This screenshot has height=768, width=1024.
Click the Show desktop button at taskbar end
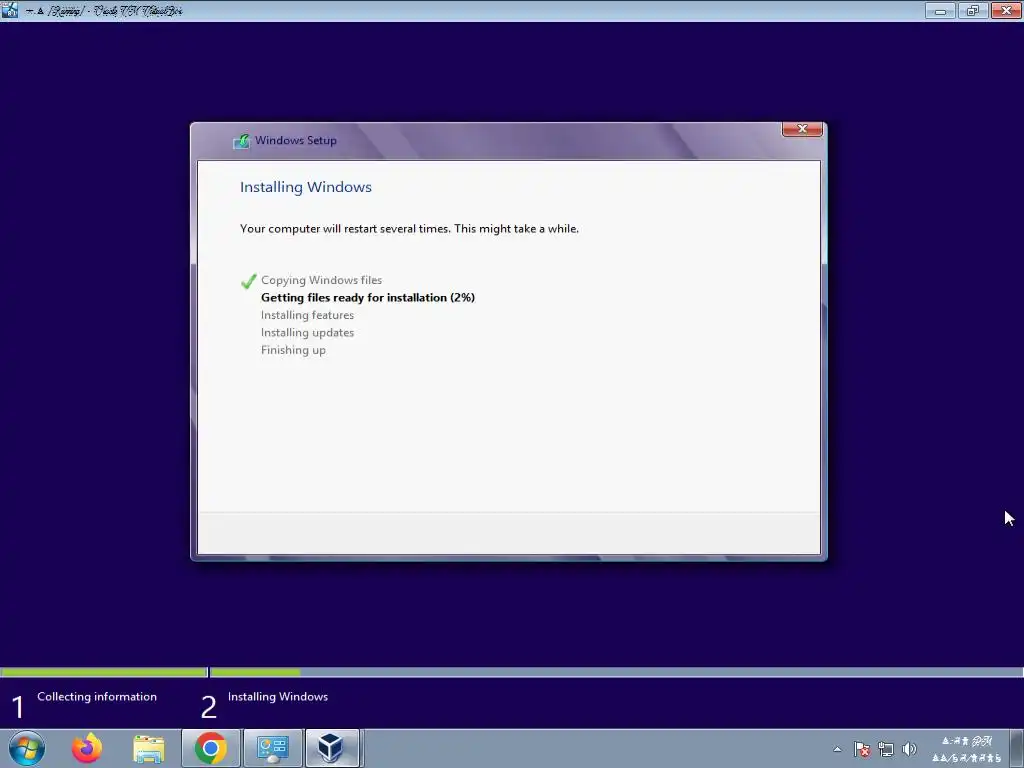tap(1017, 748)
